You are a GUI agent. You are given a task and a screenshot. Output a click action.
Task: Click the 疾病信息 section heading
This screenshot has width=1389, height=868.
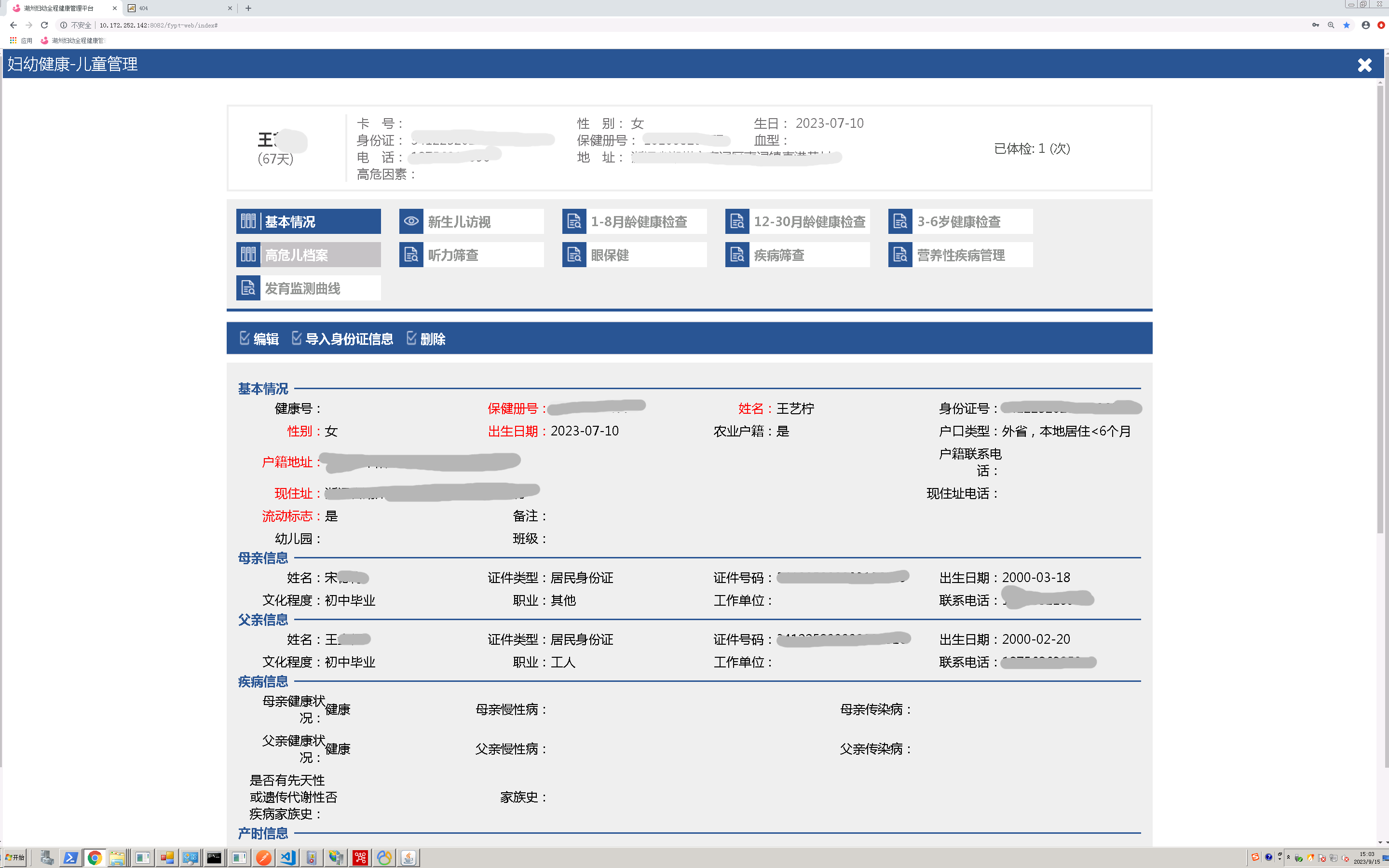coord(263,682)
